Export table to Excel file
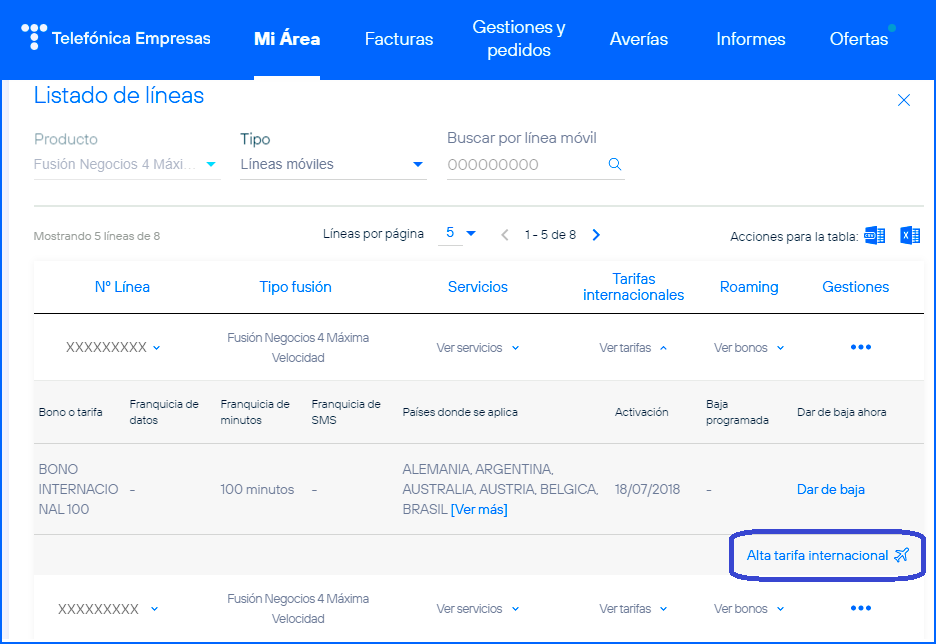The height and width of the screenshot is (644, 936). (x=909, y=236)
